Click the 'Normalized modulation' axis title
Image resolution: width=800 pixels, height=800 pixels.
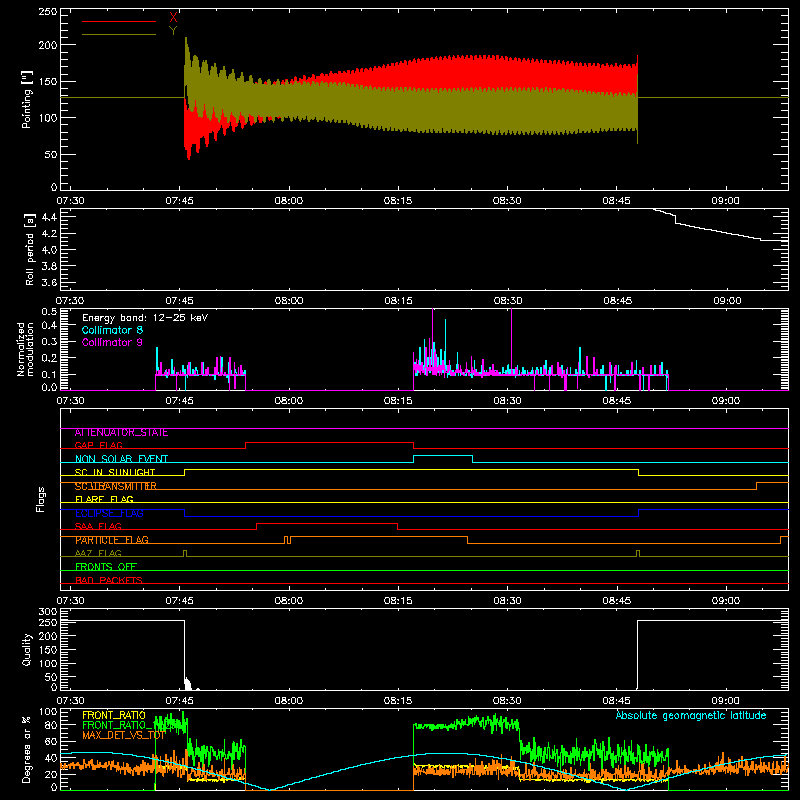pyautogui.click(x=25, y=349)
